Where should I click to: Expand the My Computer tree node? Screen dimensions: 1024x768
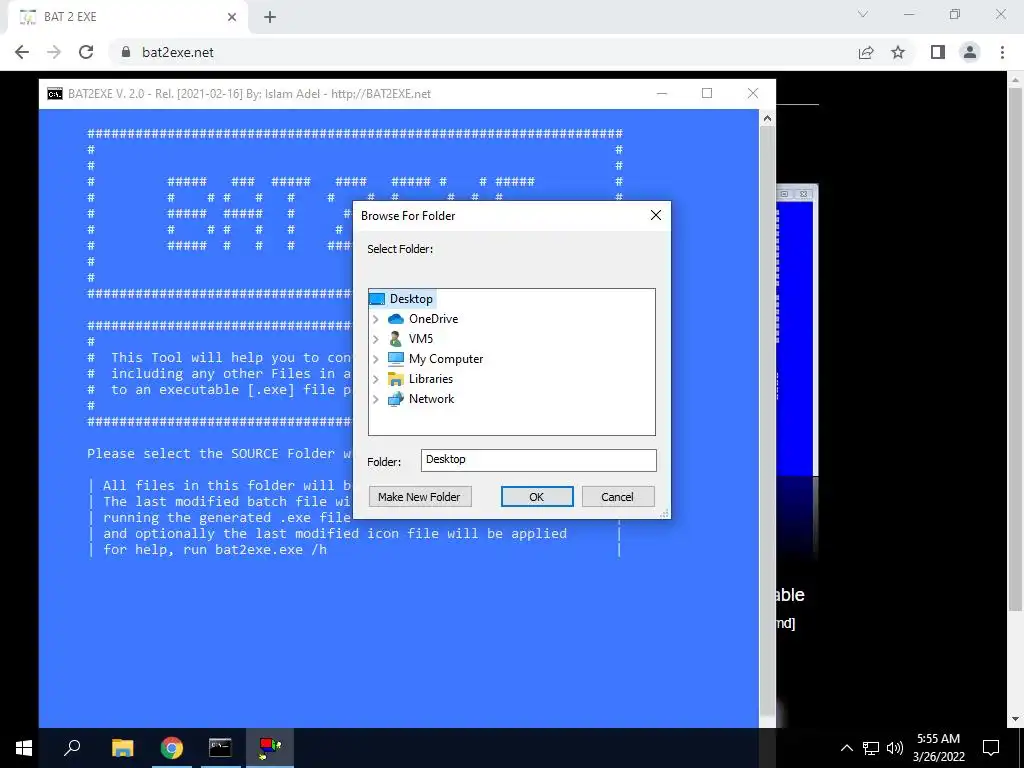point(376,359)
